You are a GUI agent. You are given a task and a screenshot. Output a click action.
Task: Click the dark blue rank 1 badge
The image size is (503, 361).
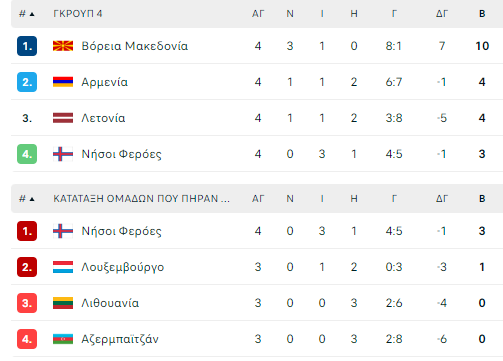27,46
